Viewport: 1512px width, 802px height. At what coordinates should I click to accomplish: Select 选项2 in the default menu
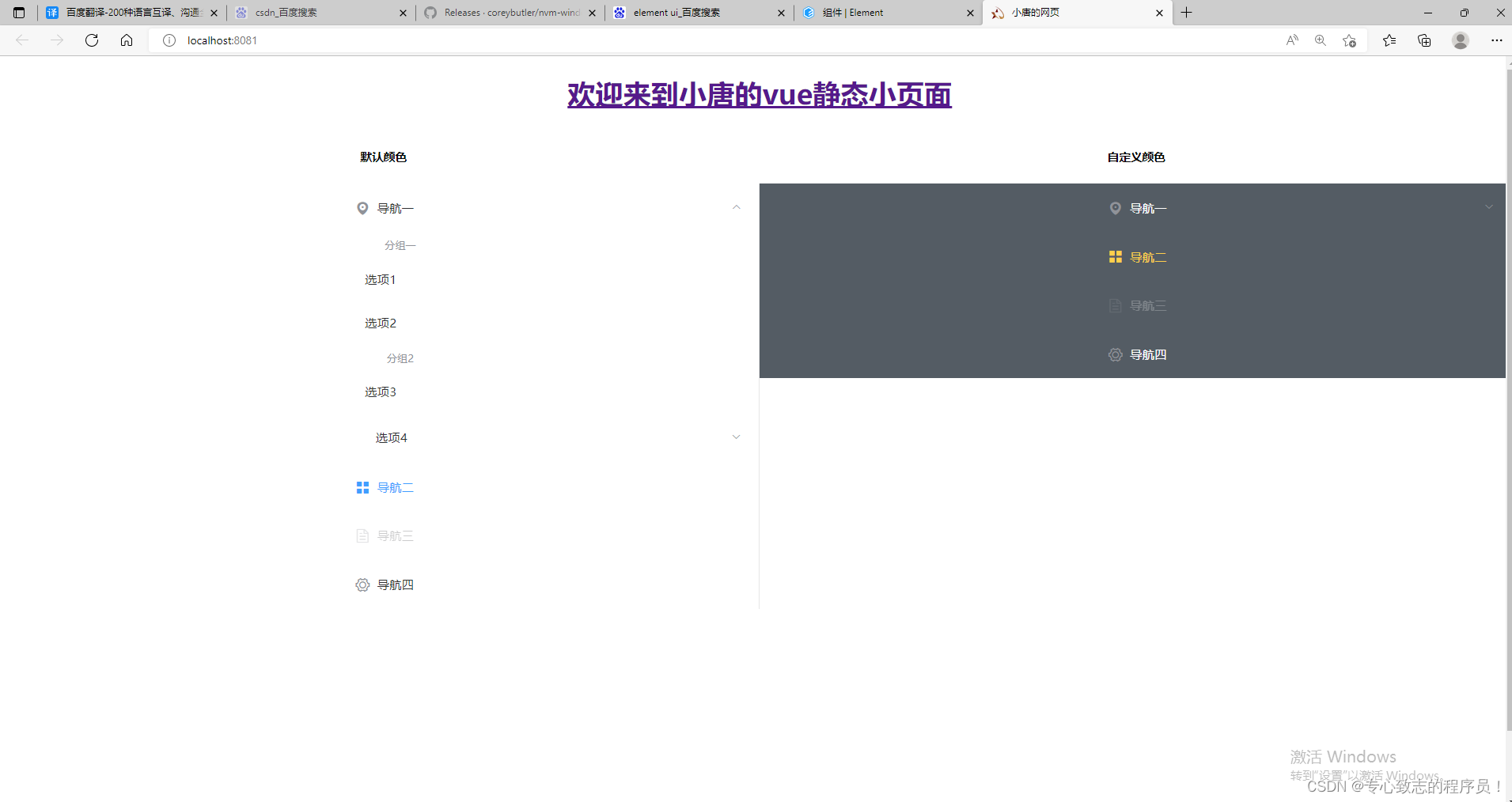(x=381, y=323)
